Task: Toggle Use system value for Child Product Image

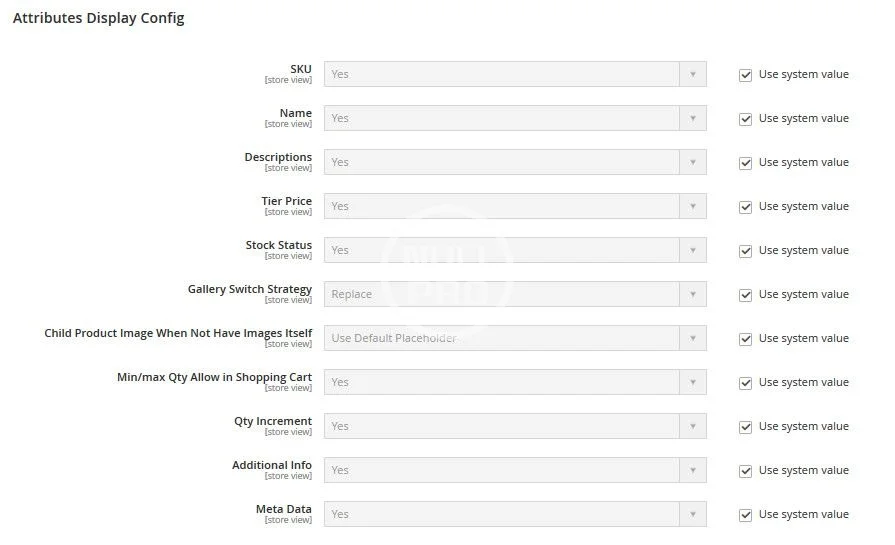Action: (745, 339)
